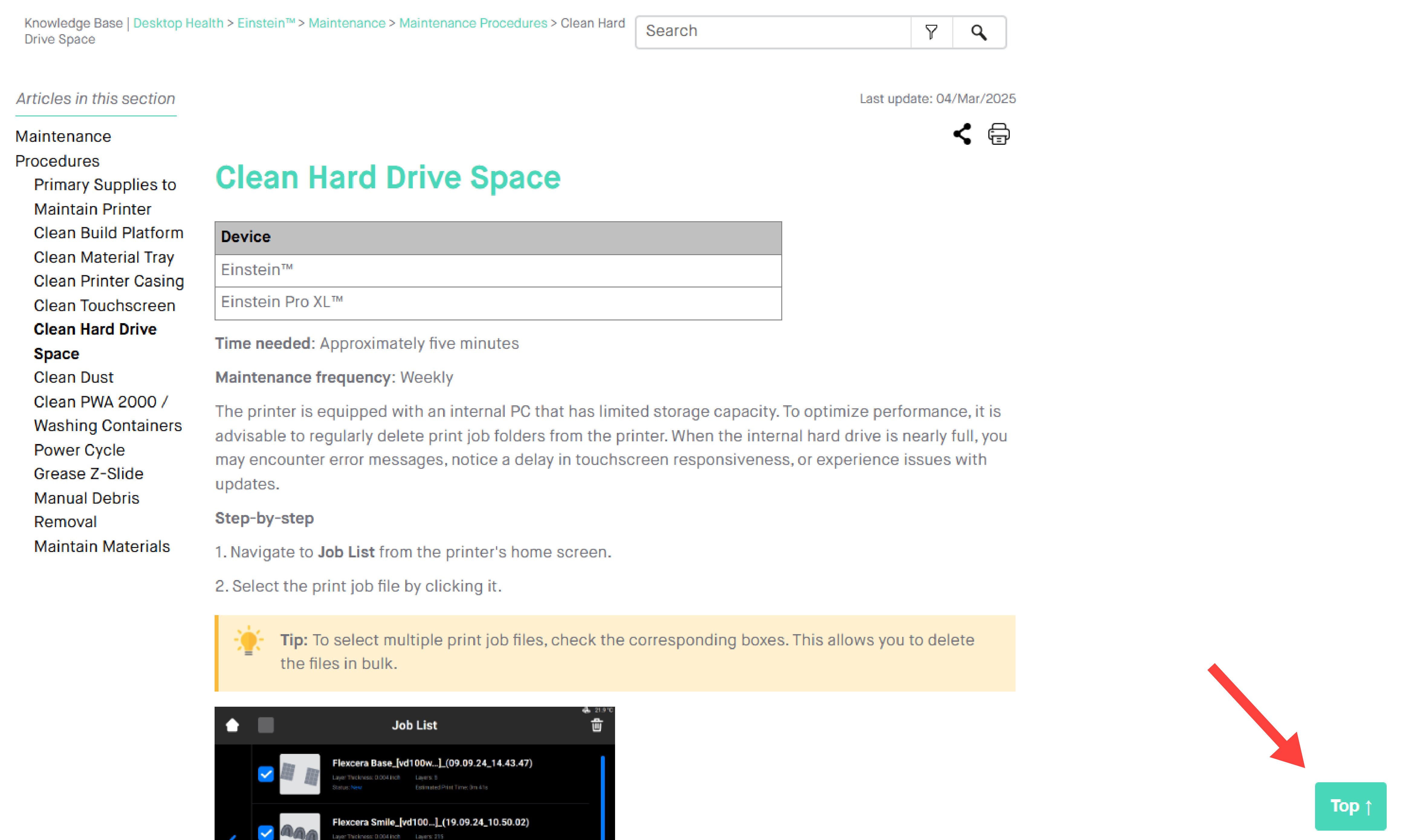Toggle checkbox for Flexcera Base job
Viewport: 1403px width, 840px height.
[265, 773]
